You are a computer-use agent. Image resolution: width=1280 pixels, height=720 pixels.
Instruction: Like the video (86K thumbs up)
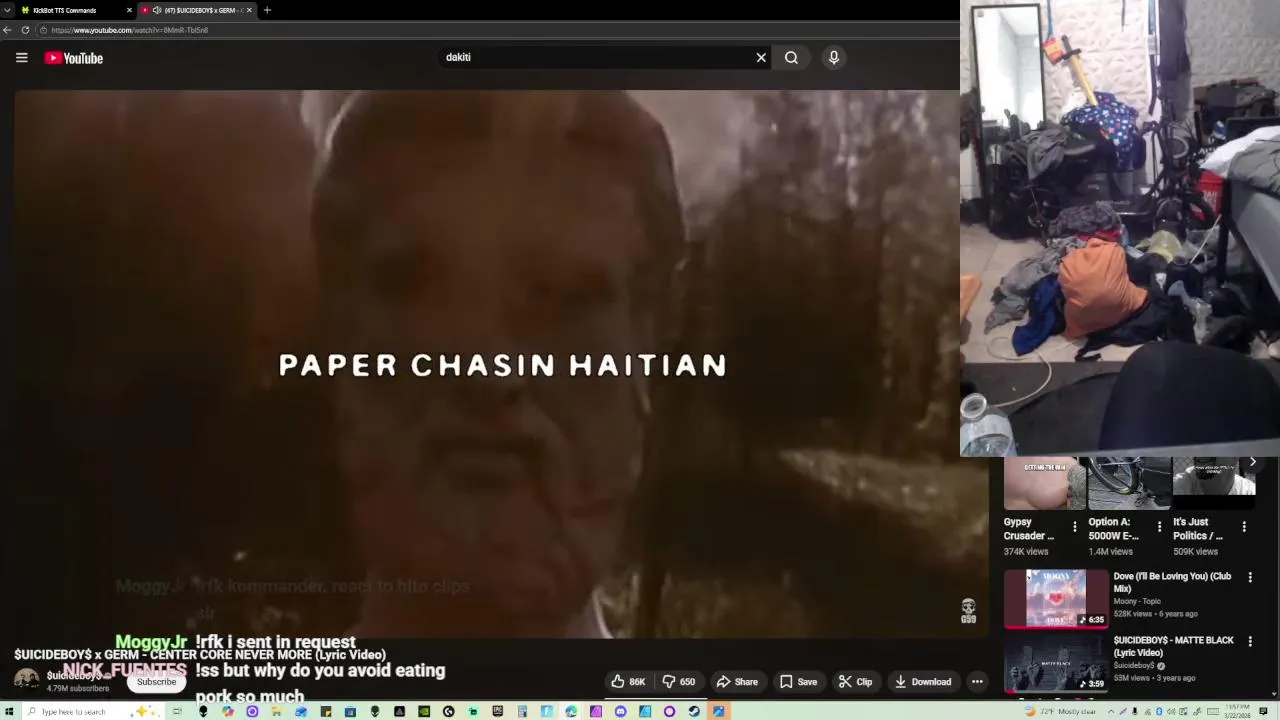[x=628, y=682]
